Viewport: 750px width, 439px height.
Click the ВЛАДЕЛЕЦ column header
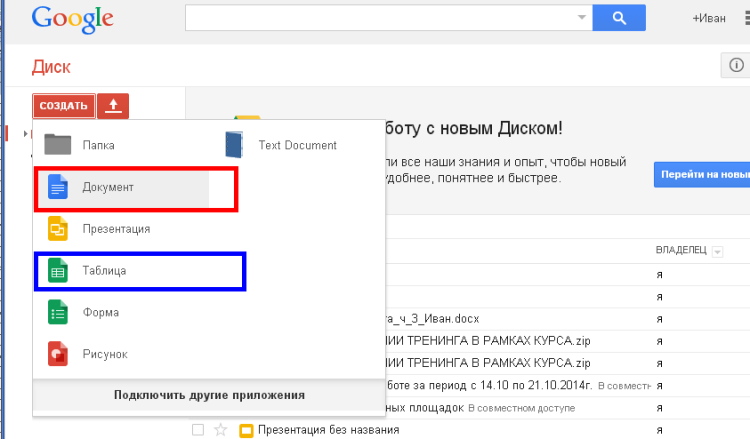[681, 250]
